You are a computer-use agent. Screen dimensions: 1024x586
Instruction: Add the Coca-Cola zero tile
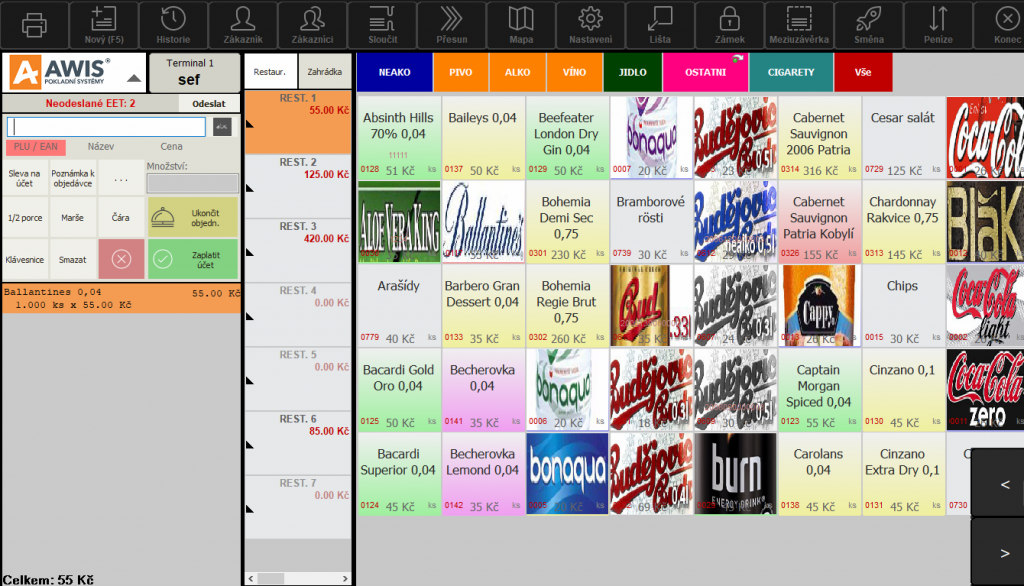pos(985,389)
